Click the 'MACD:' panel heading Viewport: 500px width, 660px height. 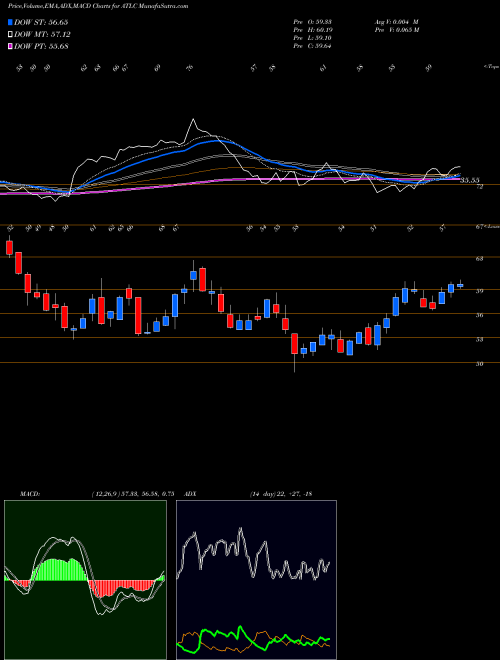pos(29,494)
